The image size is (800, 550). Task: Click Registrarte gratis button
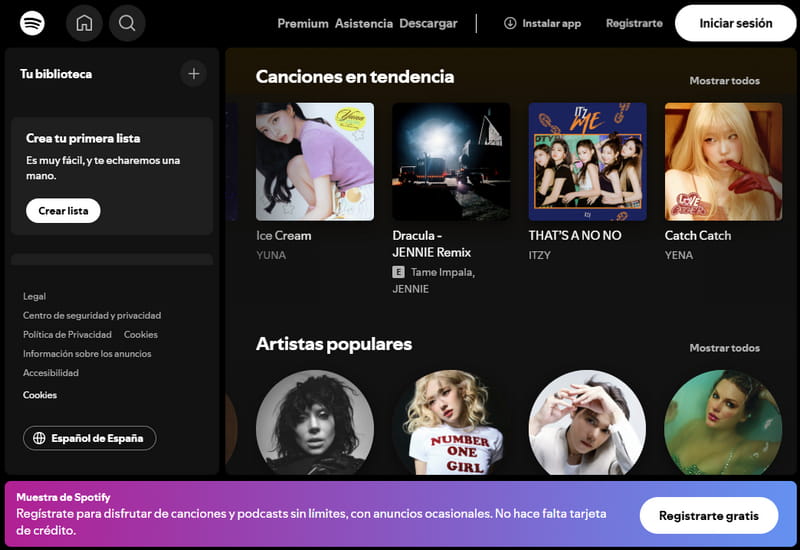(x=709, y=515)
